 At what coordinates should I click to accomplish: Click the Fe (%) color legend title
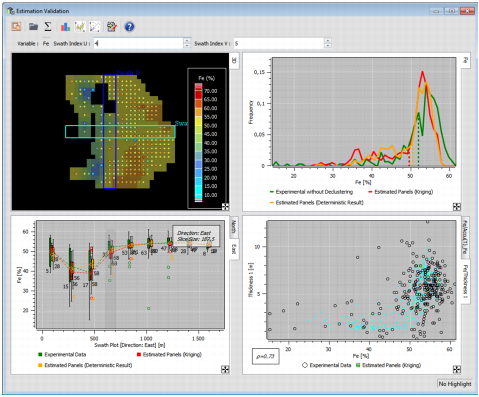pyautogui.click(x=207, y=78)
